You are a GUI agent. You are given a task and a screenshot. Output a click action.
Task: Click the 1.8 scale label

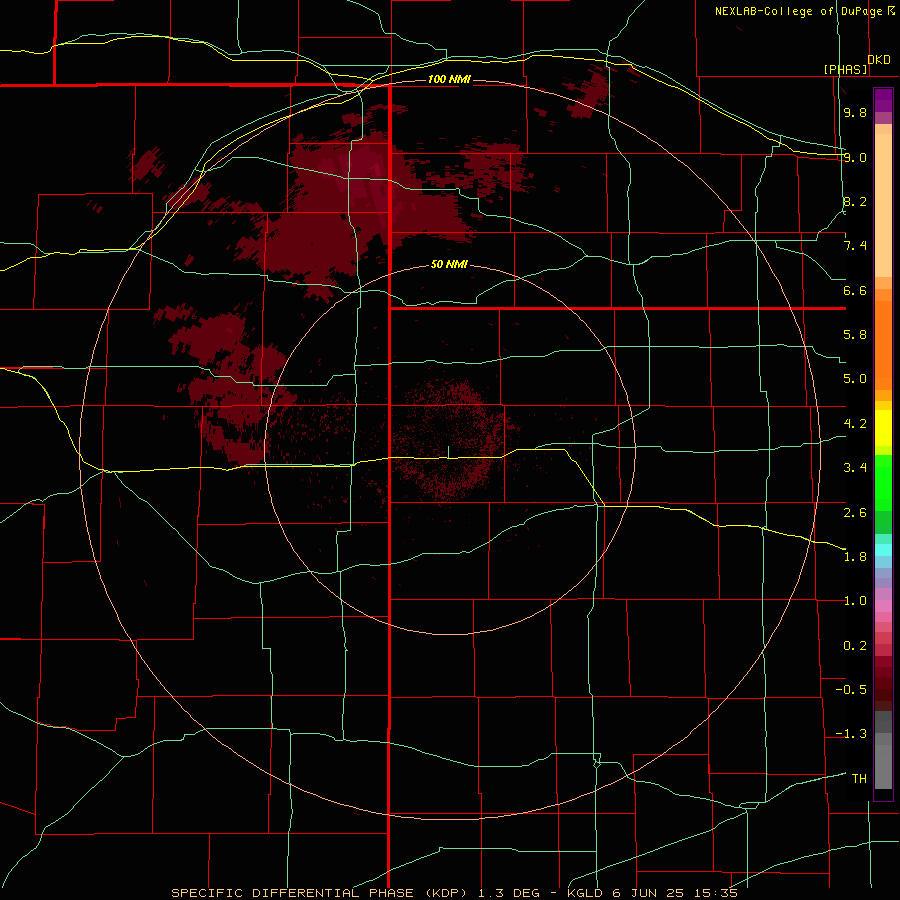tap(855, 557)
